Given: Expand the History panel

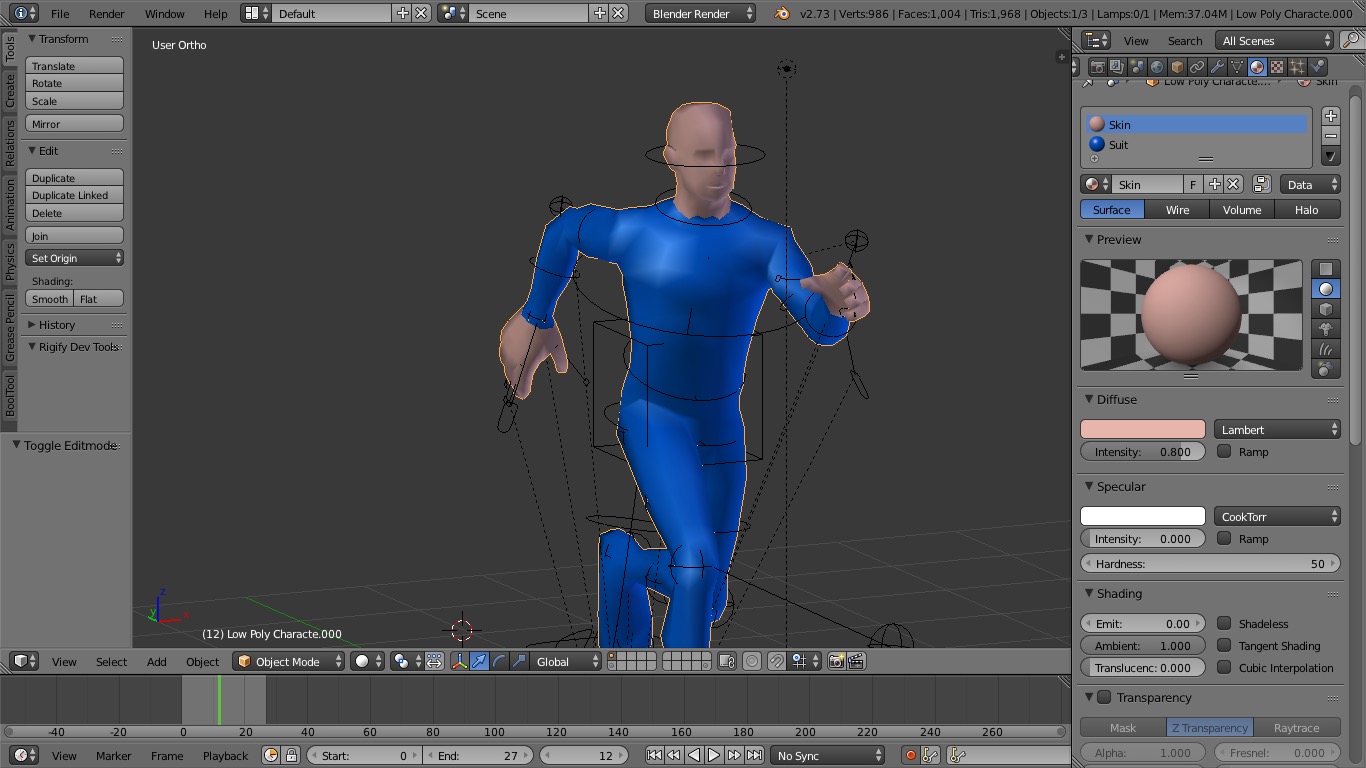Looking at the screenshot, I should (x=32, y=325).
